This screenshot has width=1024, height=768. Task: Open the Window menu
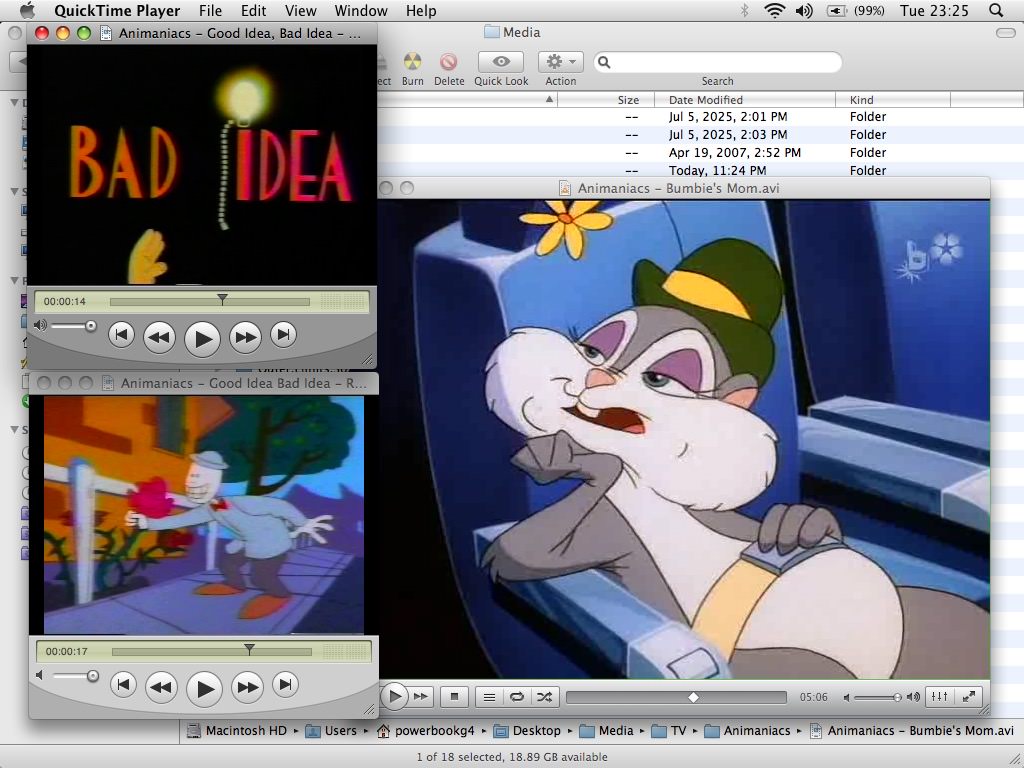click(361, 10)
